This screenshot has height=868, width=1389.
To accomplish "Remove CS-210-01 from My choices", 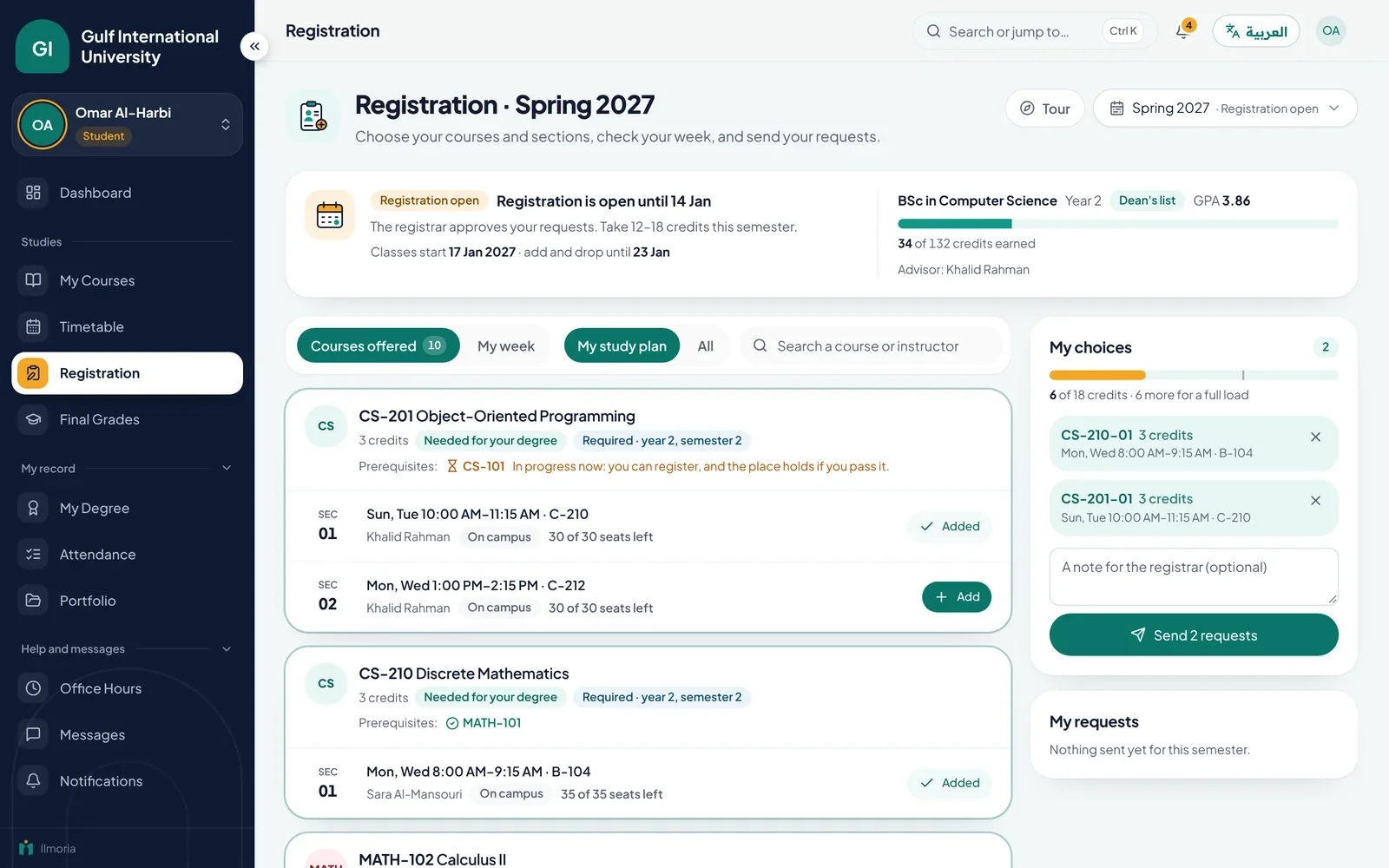I will [x=1316, y=437].
